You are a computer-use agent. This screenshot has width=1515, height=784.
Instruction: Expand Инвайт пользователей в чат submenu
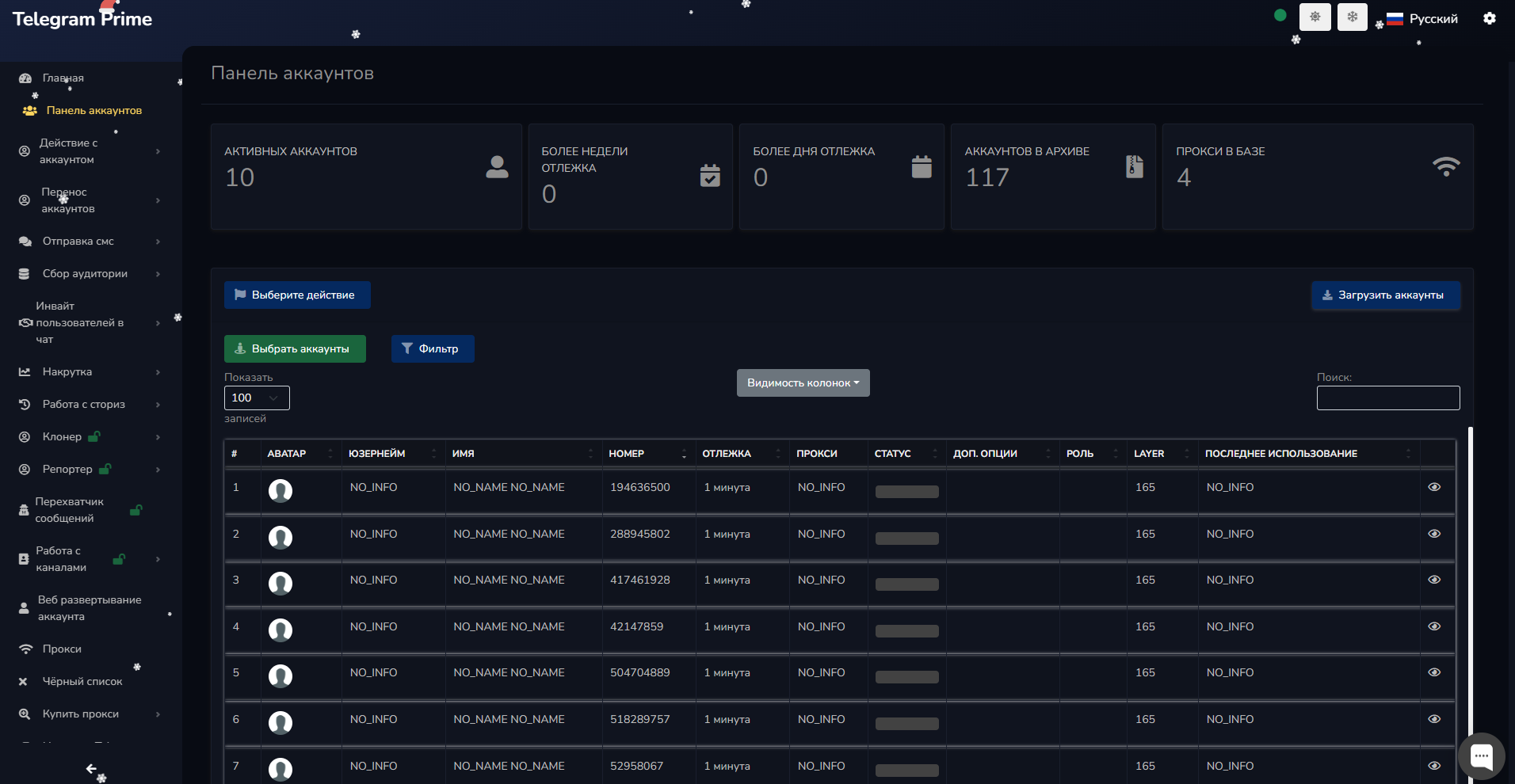90,322
